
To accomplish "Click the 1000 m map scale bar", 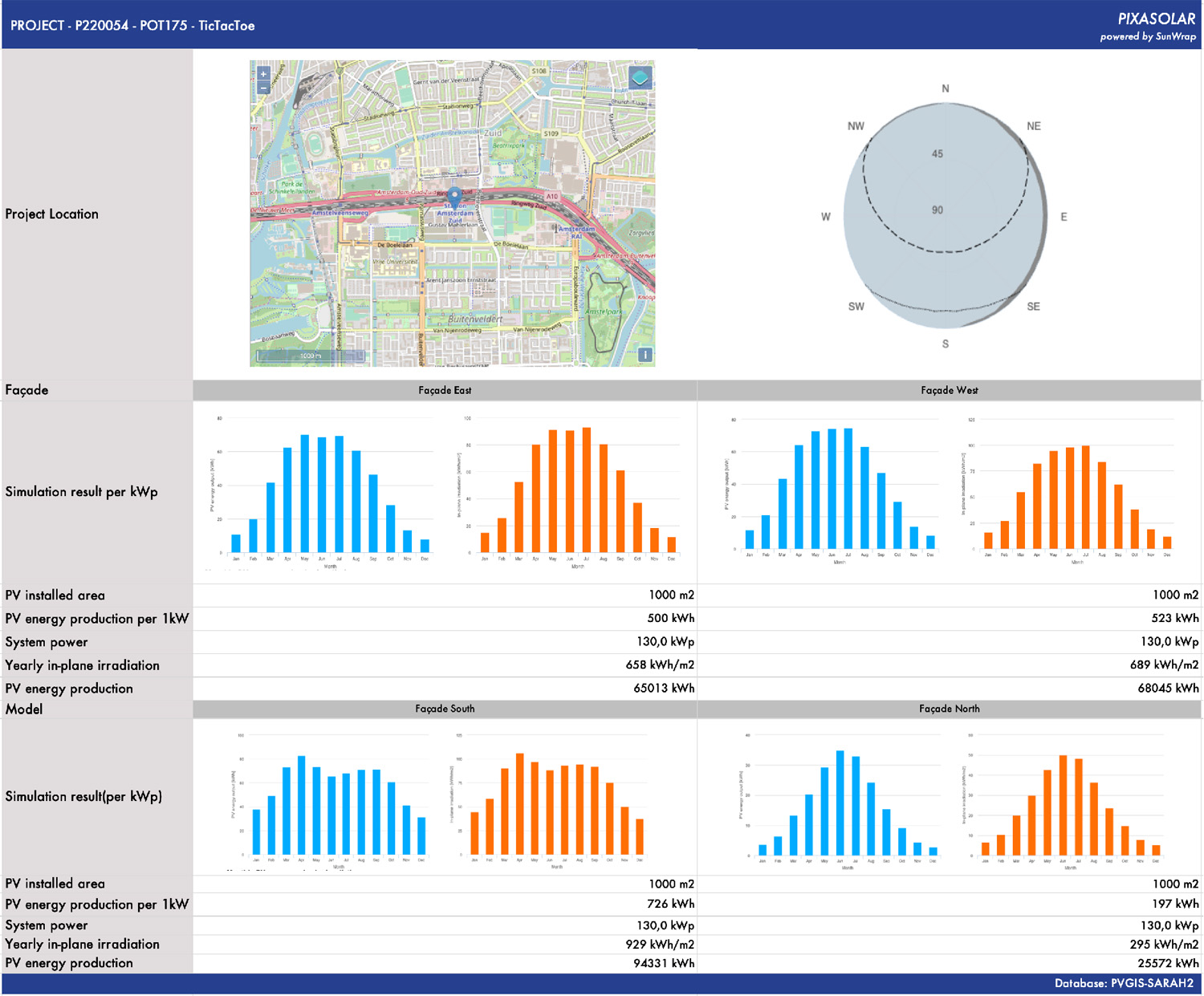I will point(310,356).
